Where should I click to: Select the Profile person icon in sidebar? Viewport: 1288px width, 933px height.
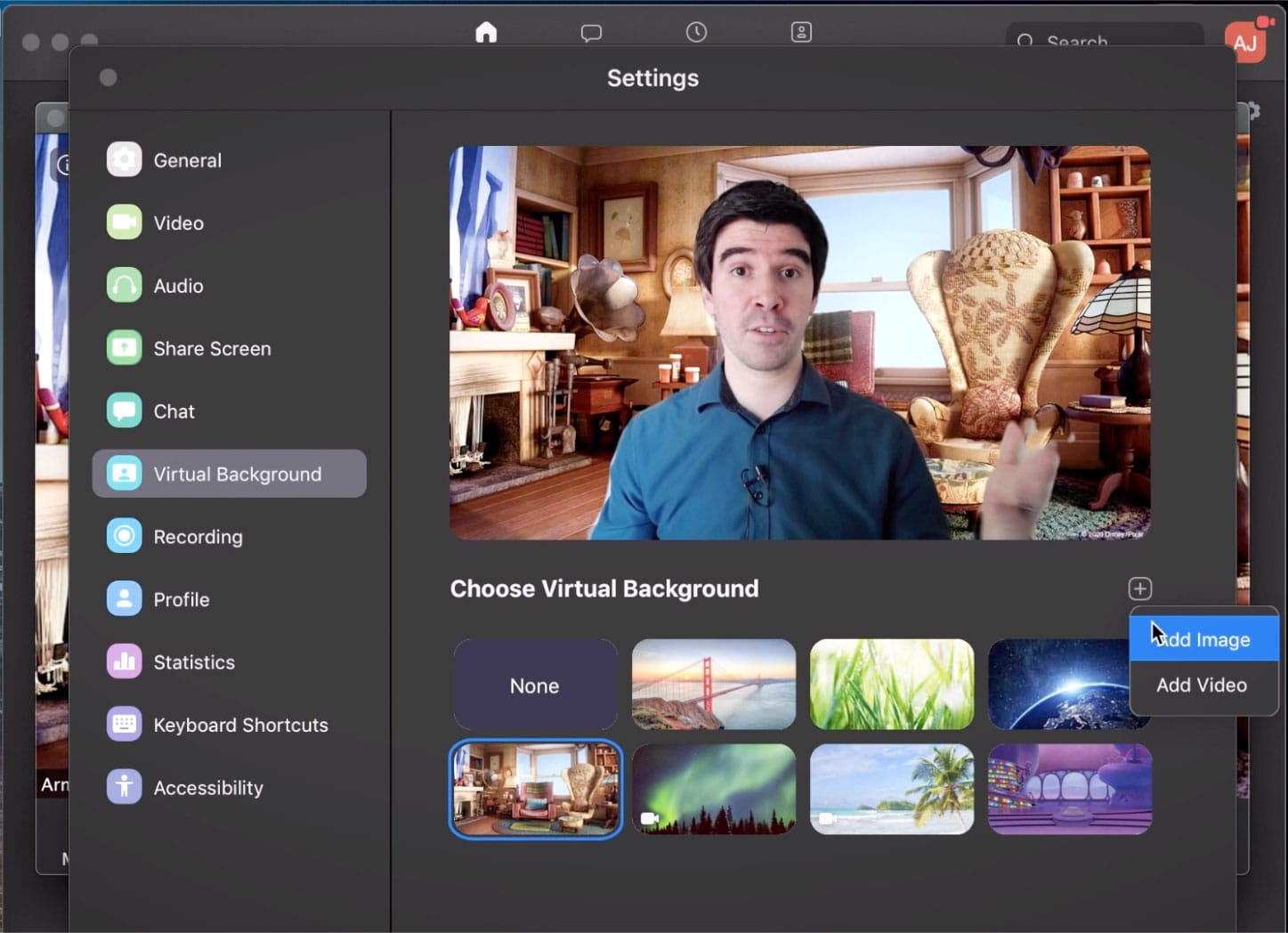[124, 599]
